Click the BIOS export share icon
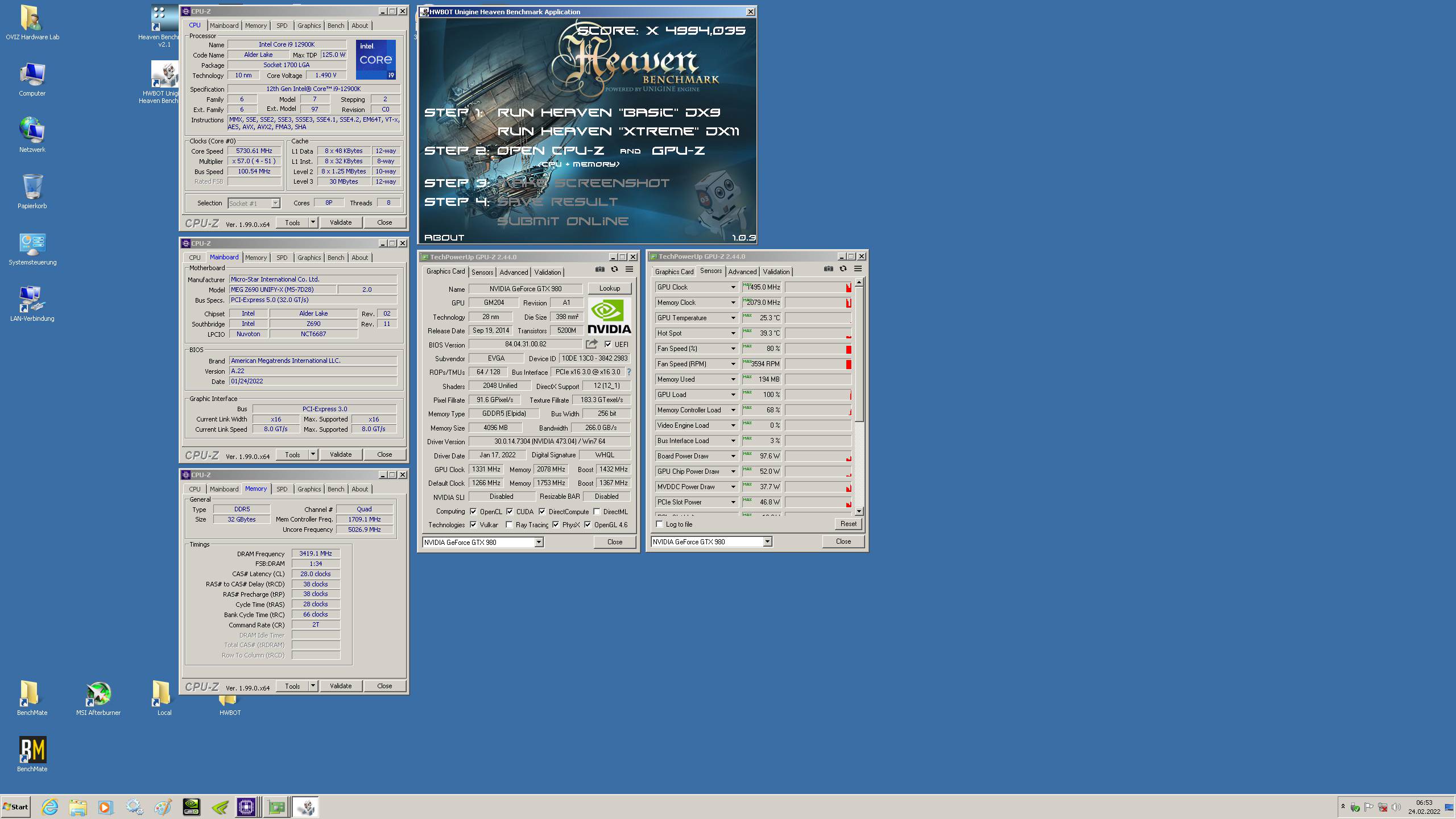Image resolution: width=1456 pixels, height=819 pixels. click(591, 344)
